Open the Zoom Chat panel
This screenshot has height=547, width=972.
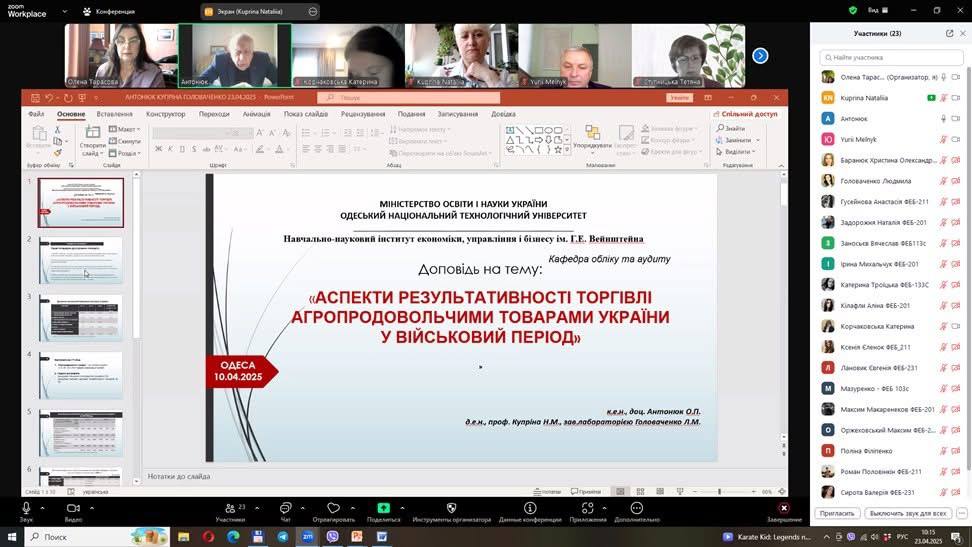[285, 509]
